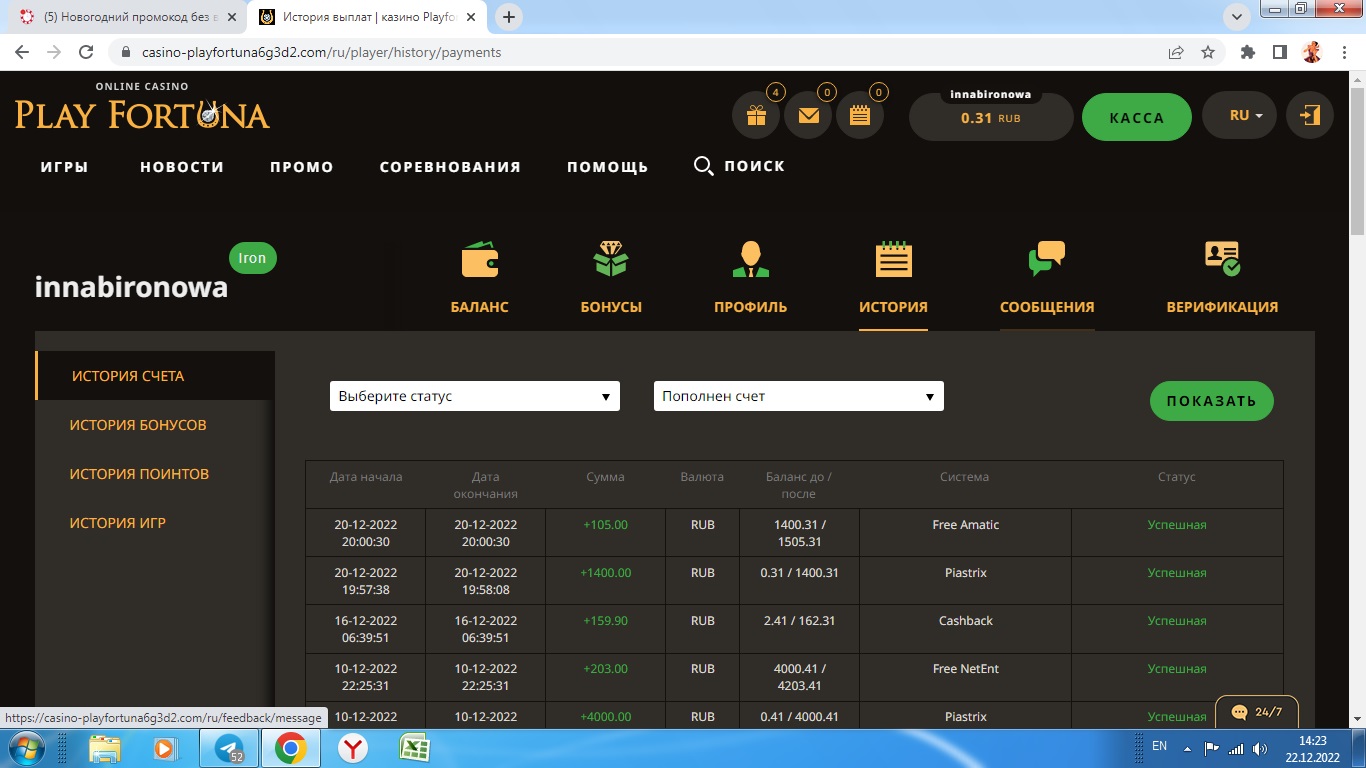
Task: Open the gift bonuses icon
Action: click(756, 117)
